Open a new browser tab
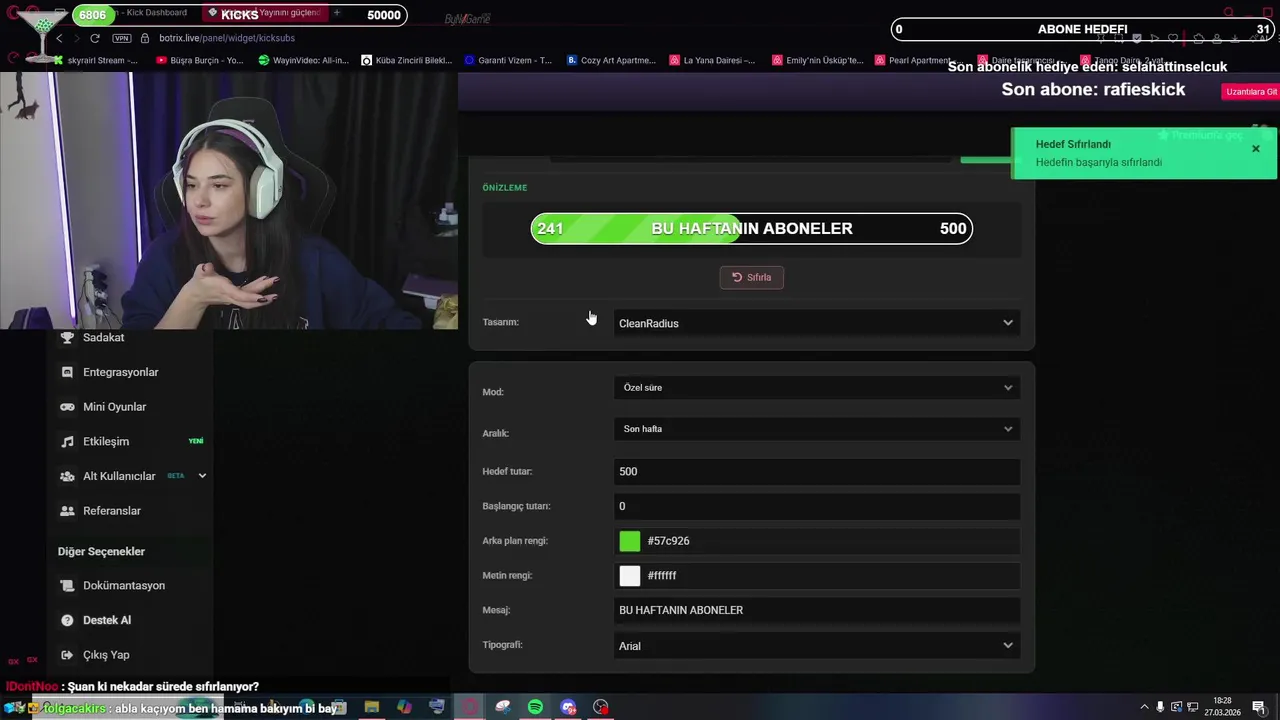This screenshot has height=720, width=1280. point(337,13)
